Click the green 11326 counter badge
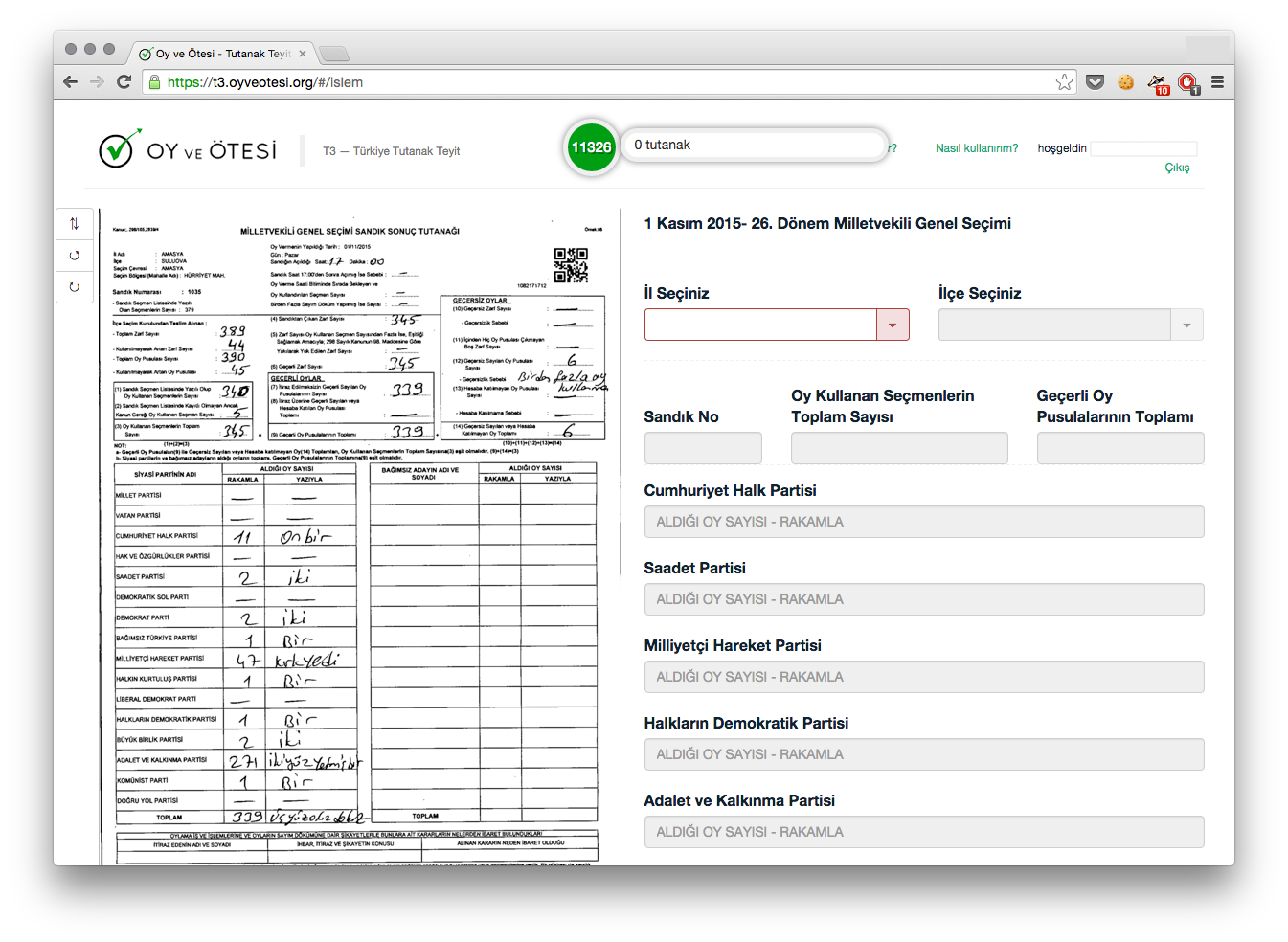Screen dimensions: 1288x942 click(591, 147)
